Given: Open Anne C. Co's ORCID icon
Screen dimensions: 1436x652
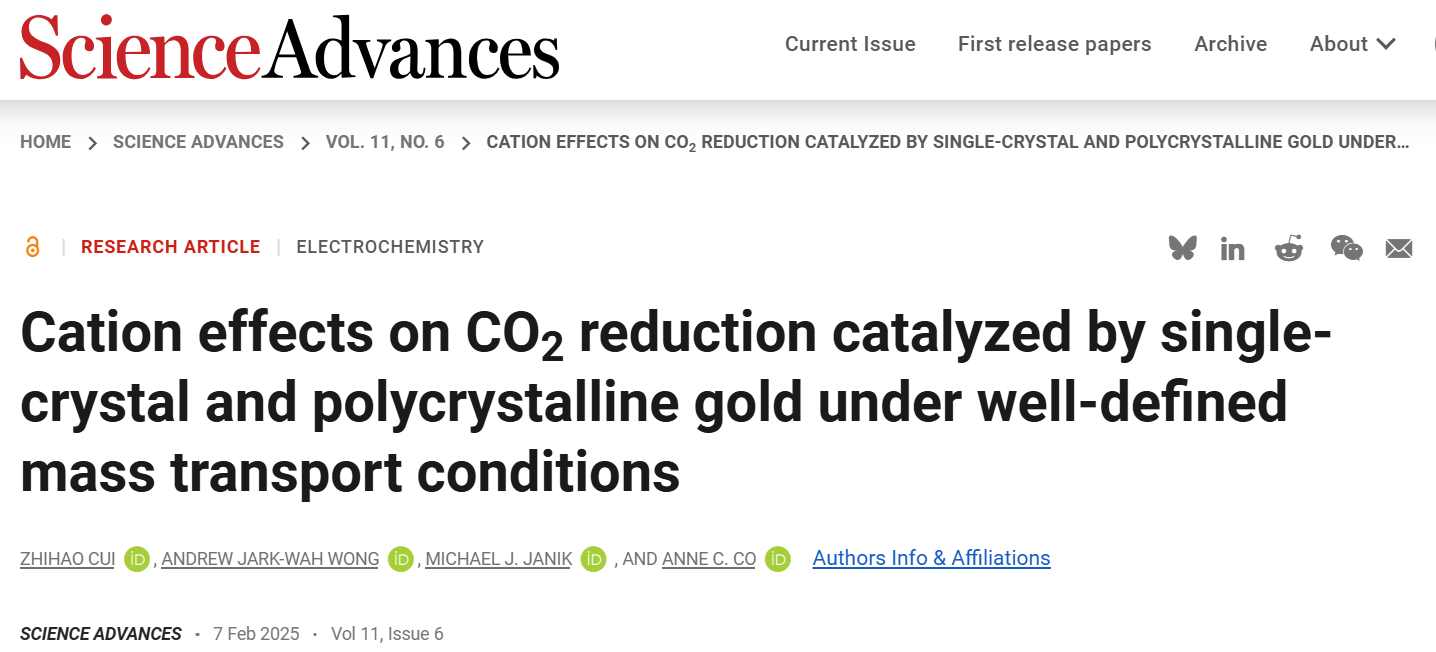Looking at the screenshot, I should (778, 559).
